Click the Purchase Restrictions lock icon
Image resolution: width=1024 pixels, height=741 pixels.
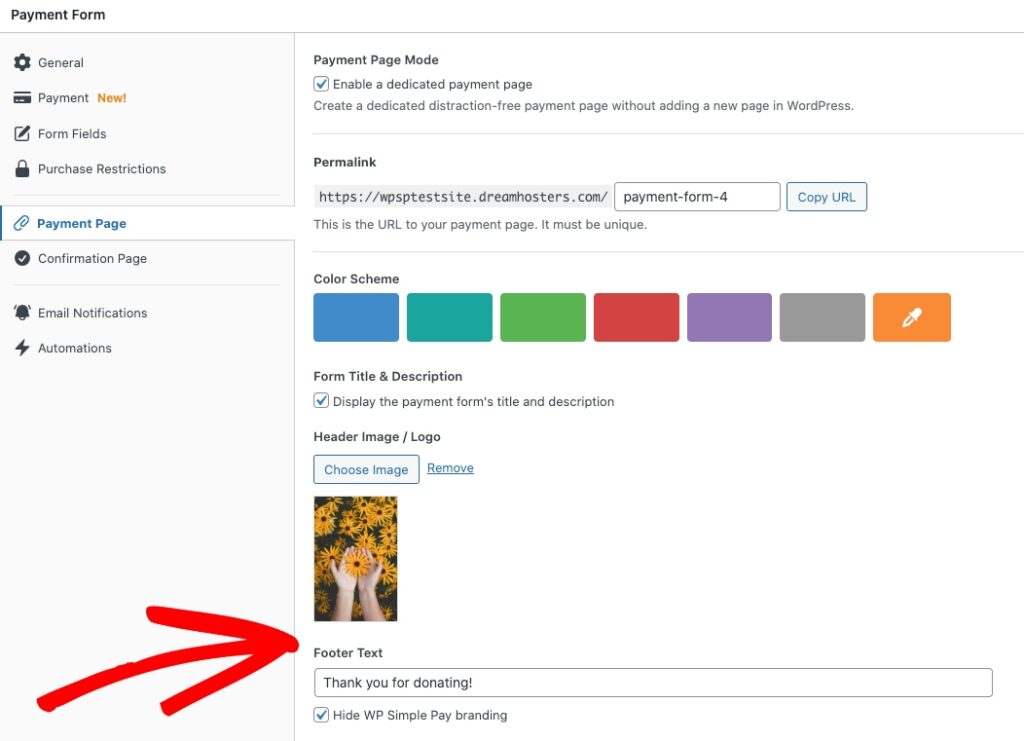(22, 169)
